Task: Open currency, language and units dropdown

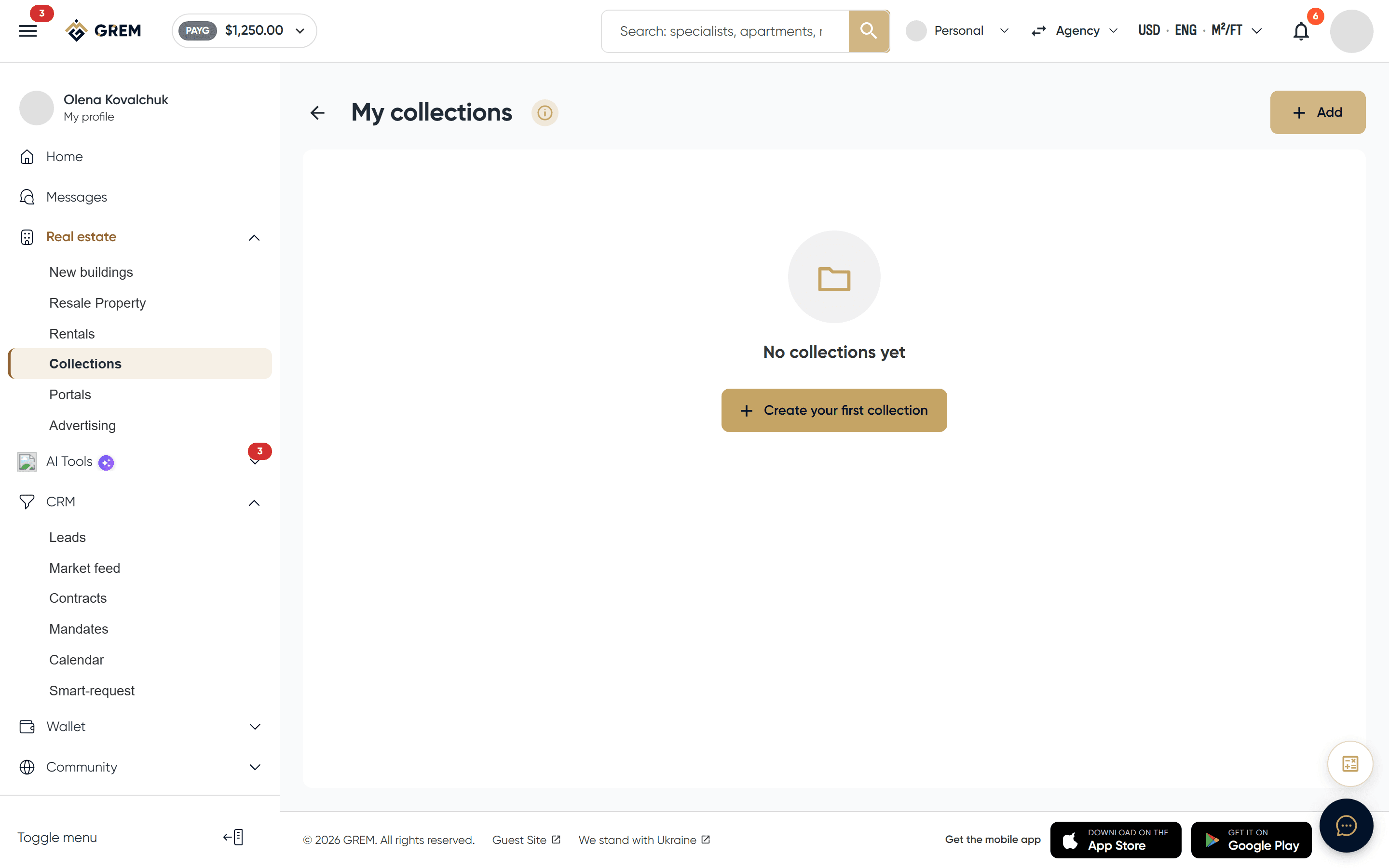Action: 1199,31
